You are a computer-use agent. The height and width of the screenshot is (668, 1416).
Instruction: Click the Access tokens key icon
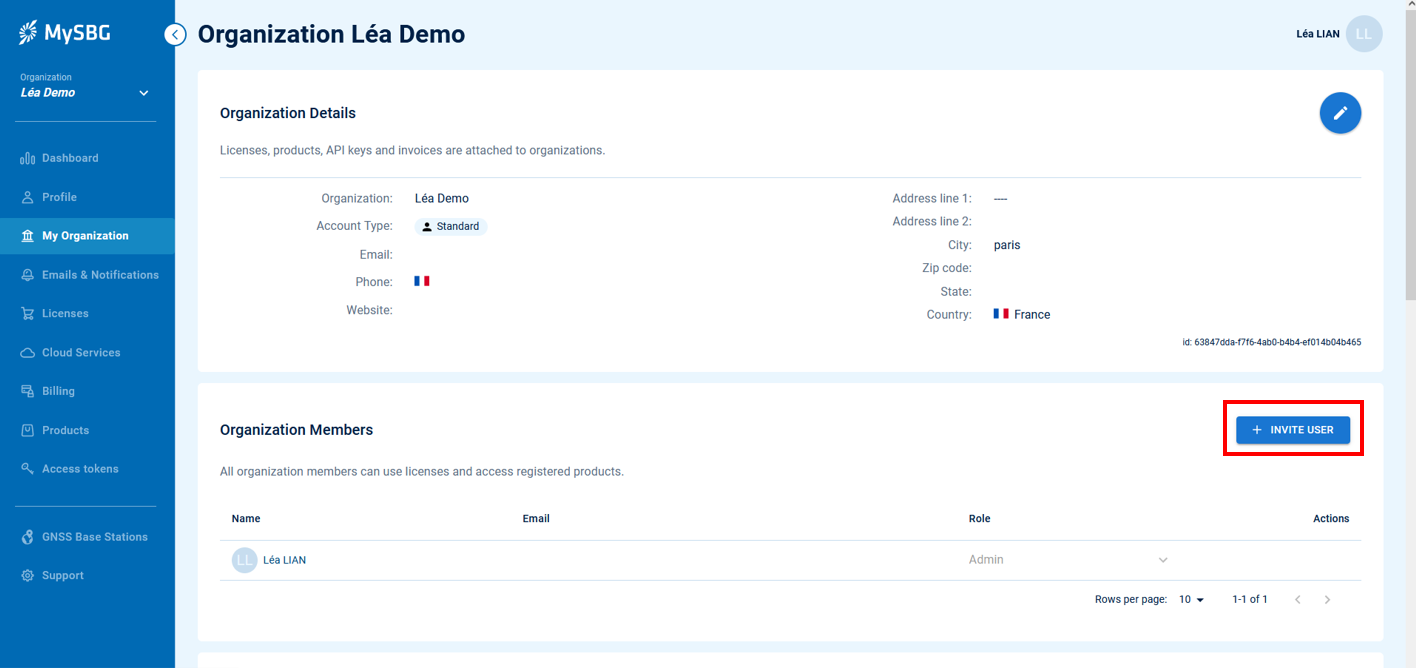tap(28, 469)
